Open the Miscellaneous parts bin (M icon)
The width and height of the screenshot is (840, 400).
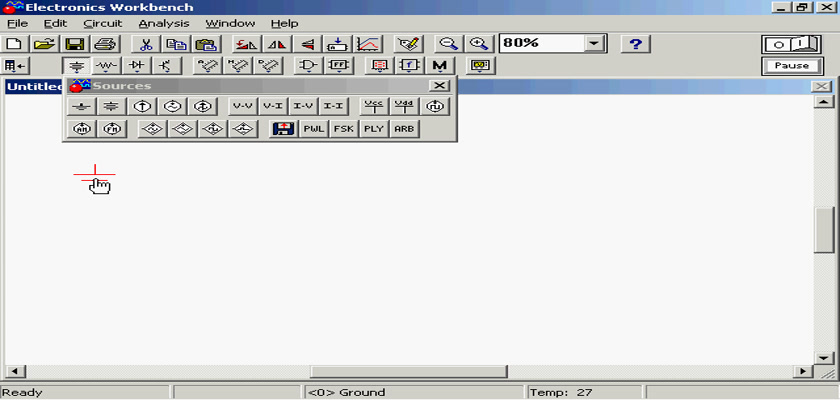[439, 66]
